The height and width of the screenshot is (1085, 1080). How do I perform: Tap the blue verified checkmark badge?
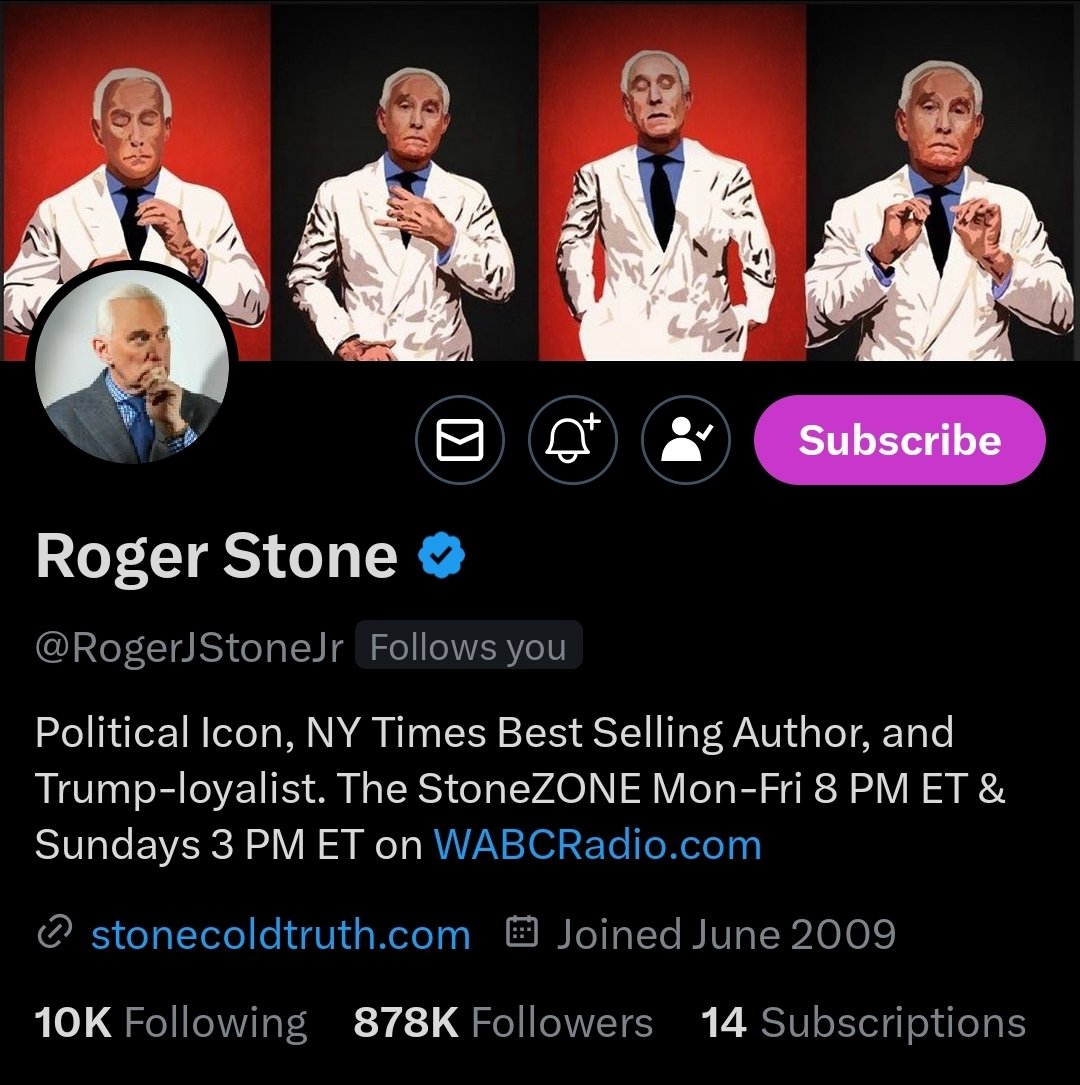[x=442, y=556]
